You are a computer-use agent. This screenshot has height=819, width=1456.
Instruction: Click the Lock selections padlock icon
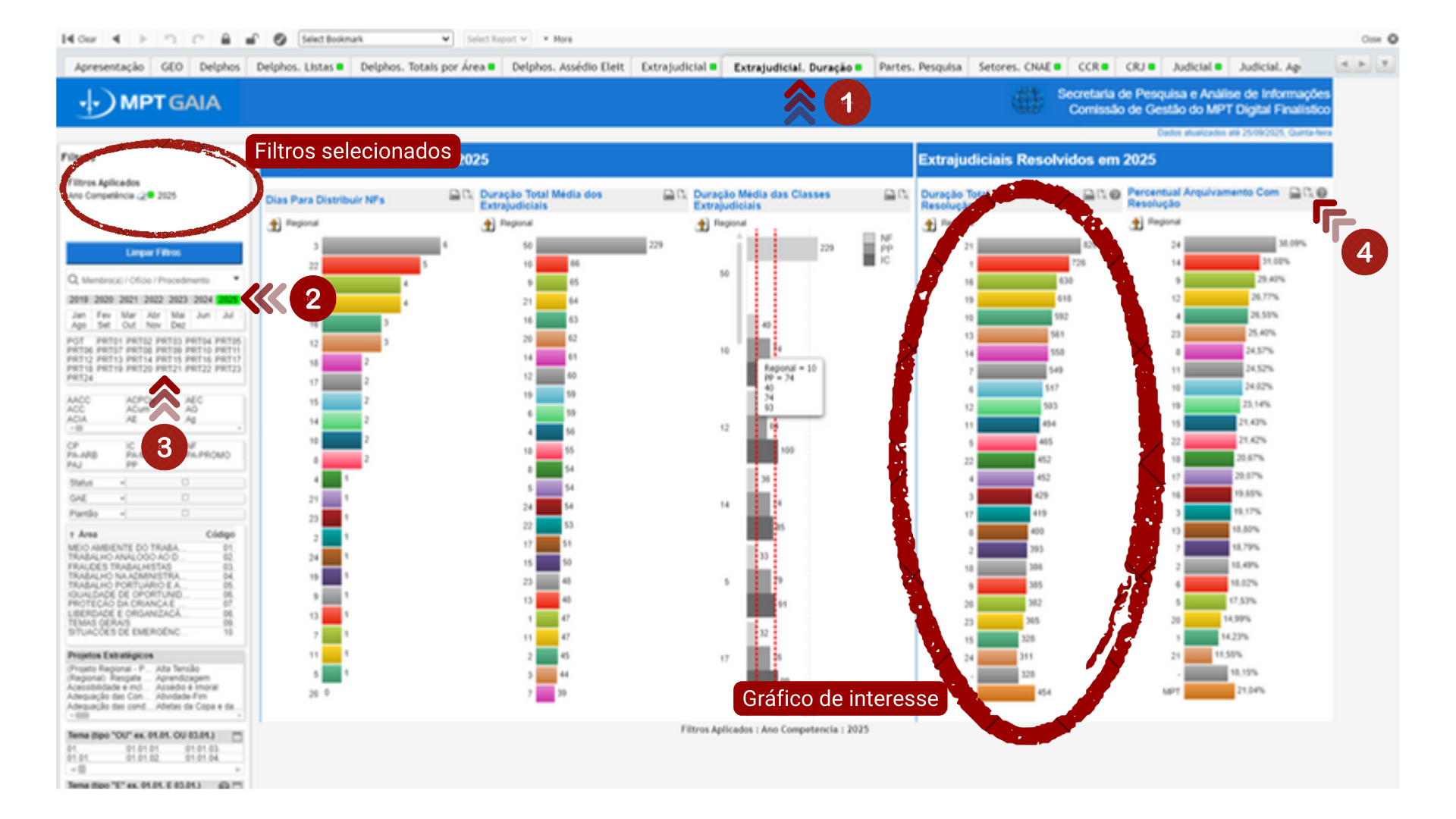click(225, 39)
